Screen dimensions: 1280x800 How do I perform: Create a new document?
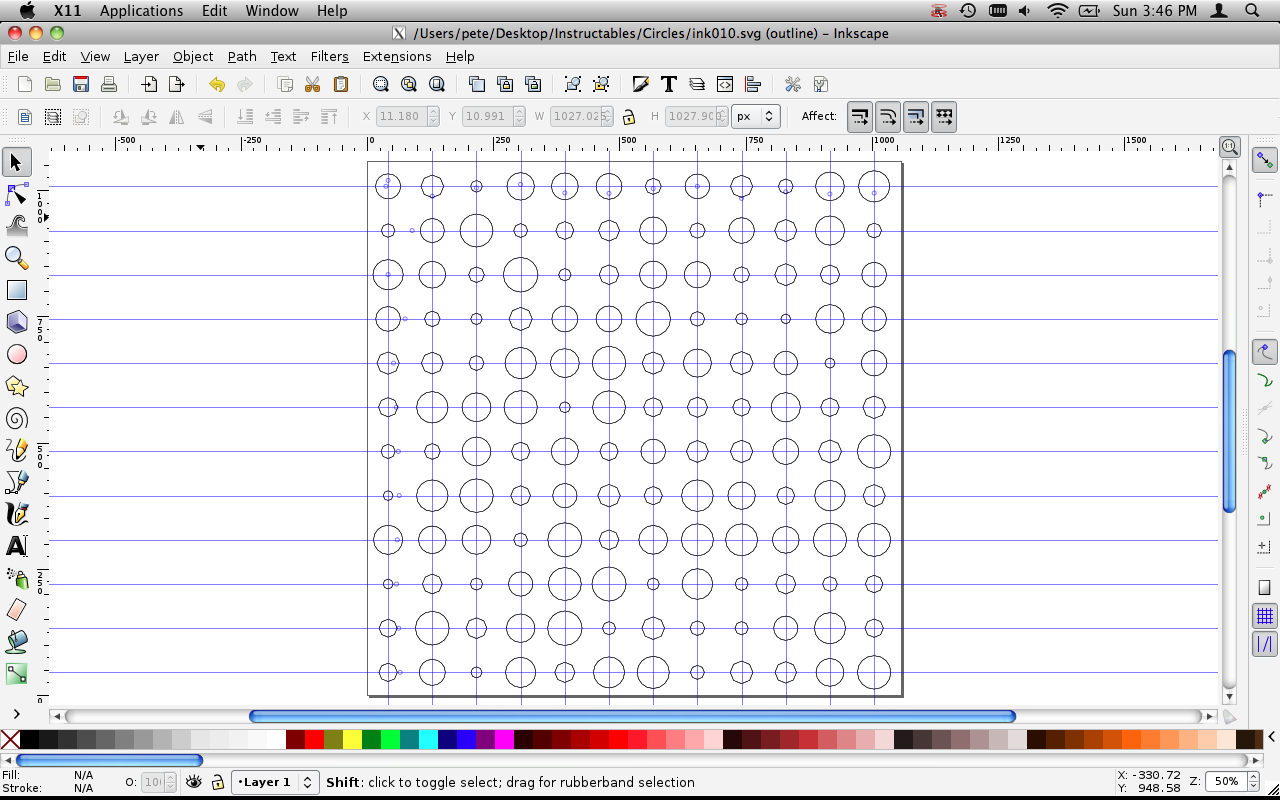(x=25, y=84)
